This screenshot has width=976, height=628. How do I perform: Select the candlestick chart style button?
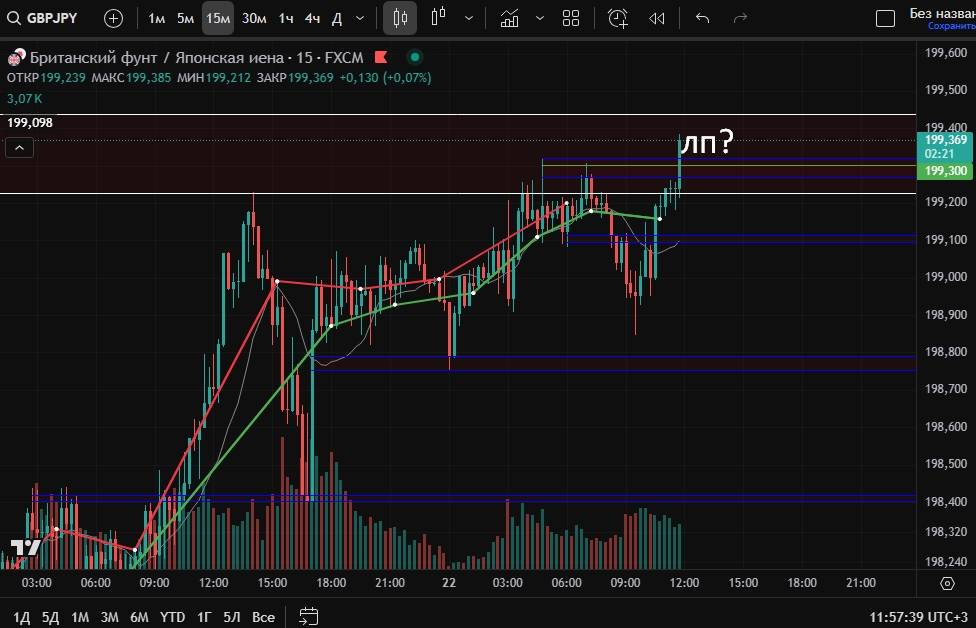pos(400,18)
